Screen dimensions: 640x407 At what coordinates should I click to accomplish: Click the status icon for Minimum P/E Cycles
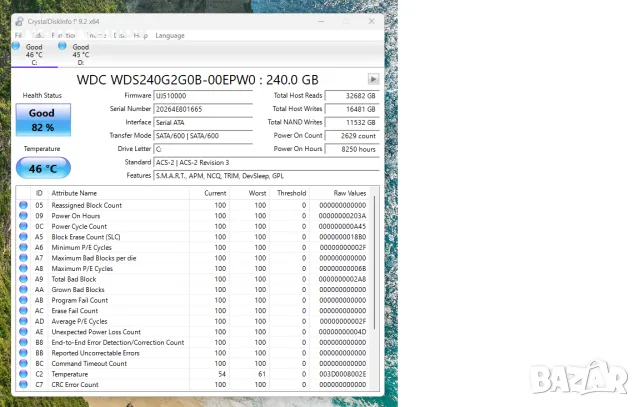[23, 247]
